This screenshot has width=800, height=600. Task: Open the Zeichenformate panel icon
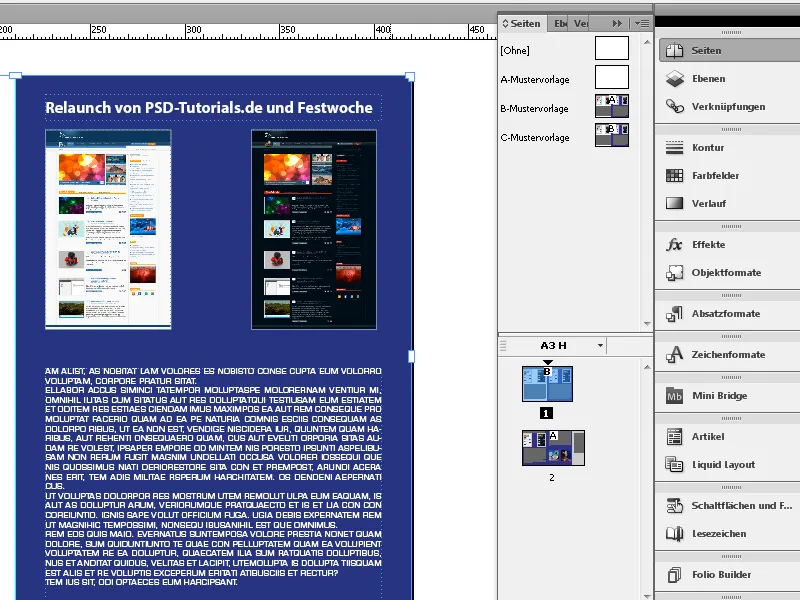674,354
